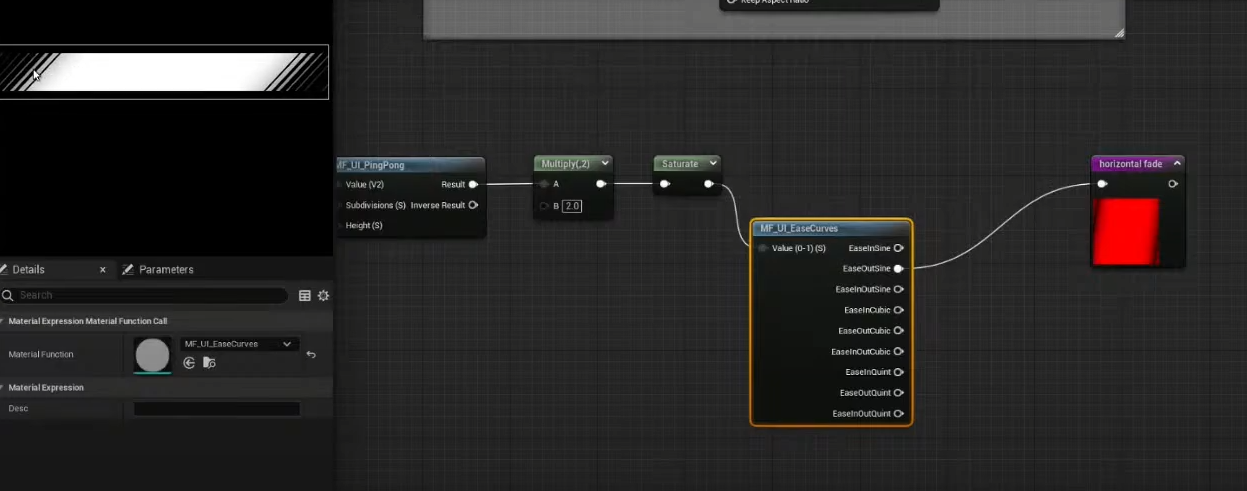
Task: Click the EaseInOutSine output pin
Action: 899,289
